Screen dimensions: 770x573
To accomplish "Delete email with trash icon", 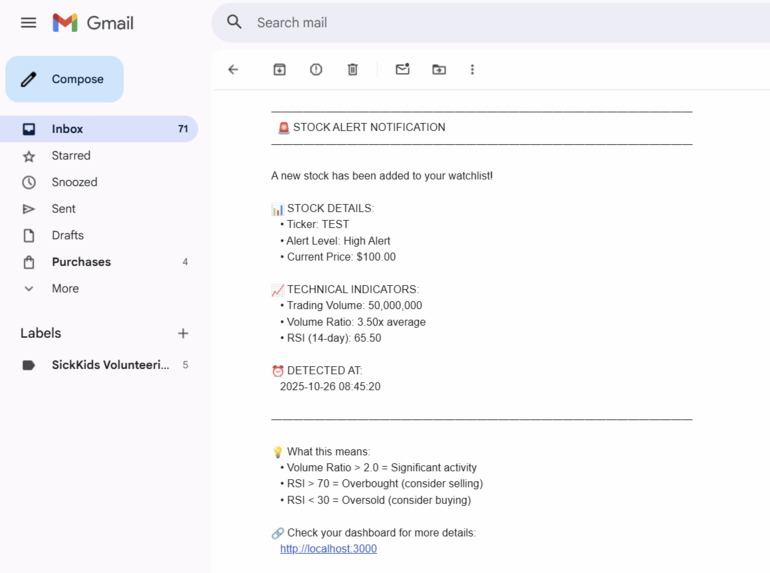I will pyautogui.click(x=353, y=70).
